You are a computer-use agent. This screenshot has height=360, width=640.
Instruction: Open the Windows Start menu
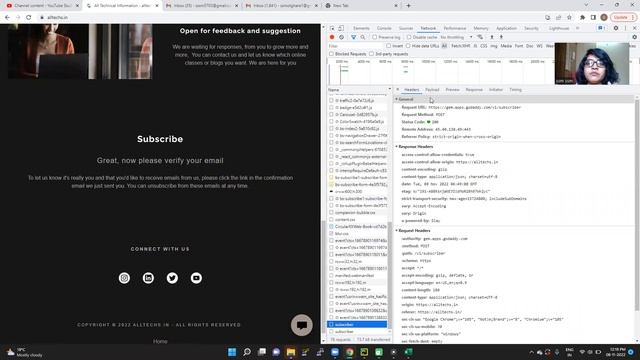click(x=232, y=352)
